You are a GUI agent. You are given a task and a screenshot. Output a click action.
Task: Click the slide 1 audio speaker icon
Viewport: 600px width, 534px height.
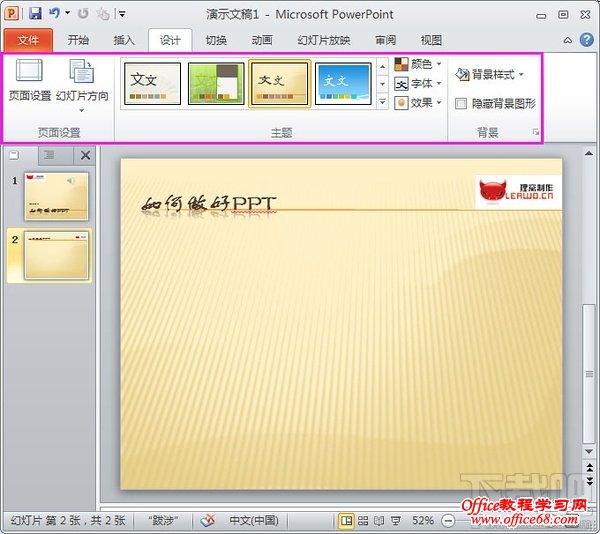tap(71, 181)
